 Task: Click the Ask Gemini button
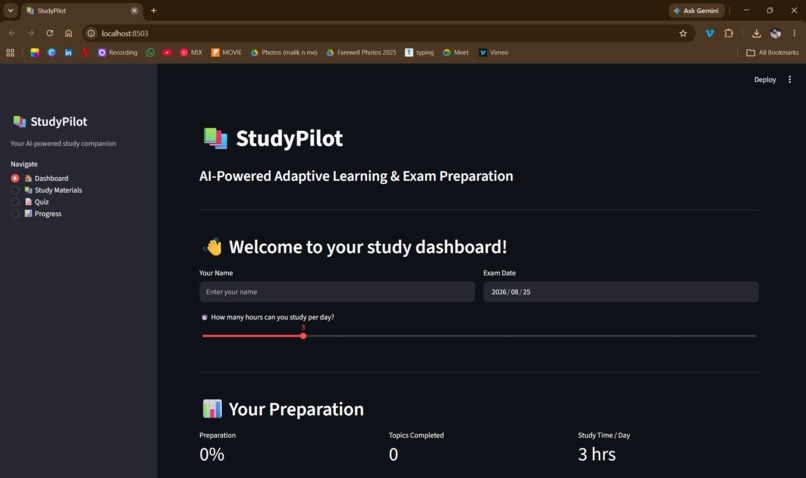[x=697, y=10]
